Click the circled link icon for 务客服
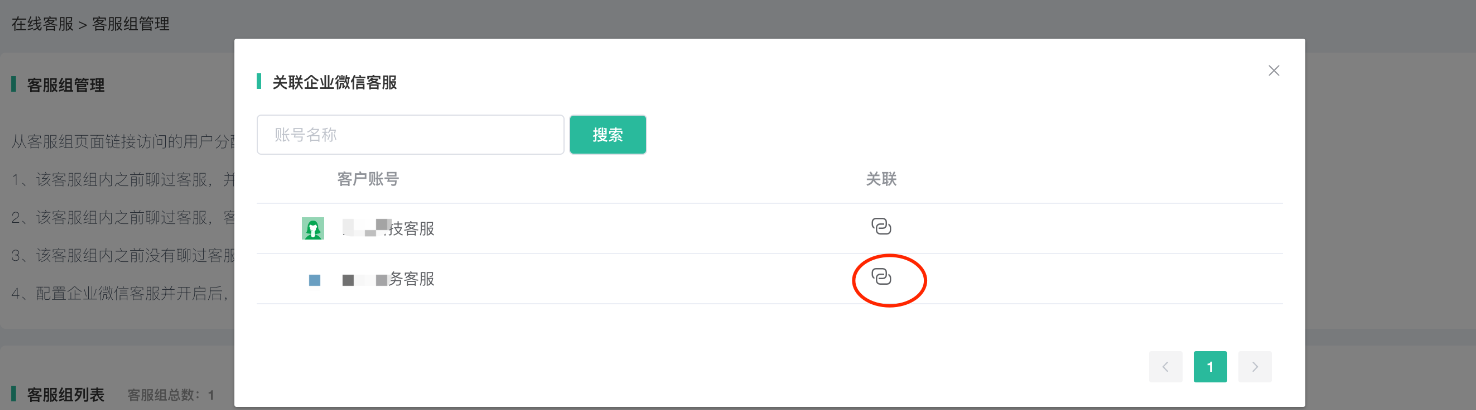 (x=881, y=277)
